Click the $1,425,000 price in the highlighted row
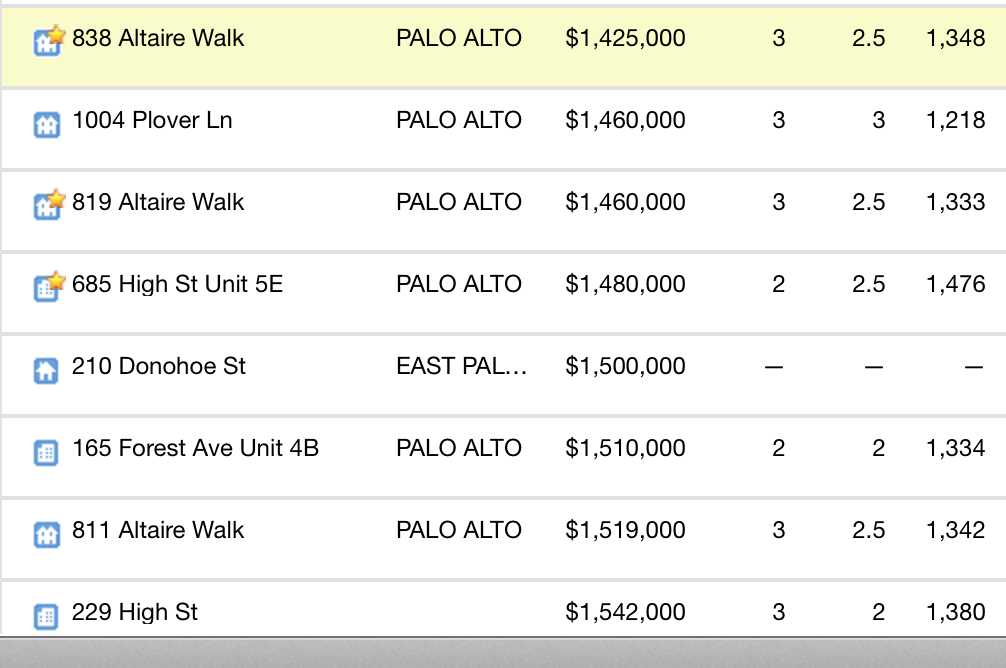The image size is (1006, 668). [x=625, y=39]
